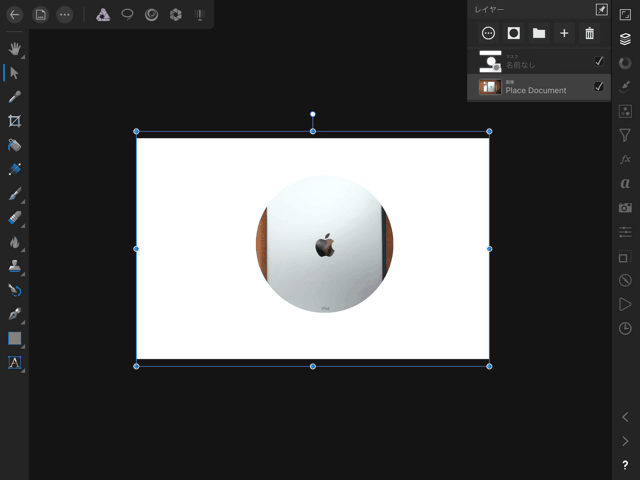Viewport: 640px width, 480px height.
Task: Open the Stock camera studio icon
Action: click(625, 208)
